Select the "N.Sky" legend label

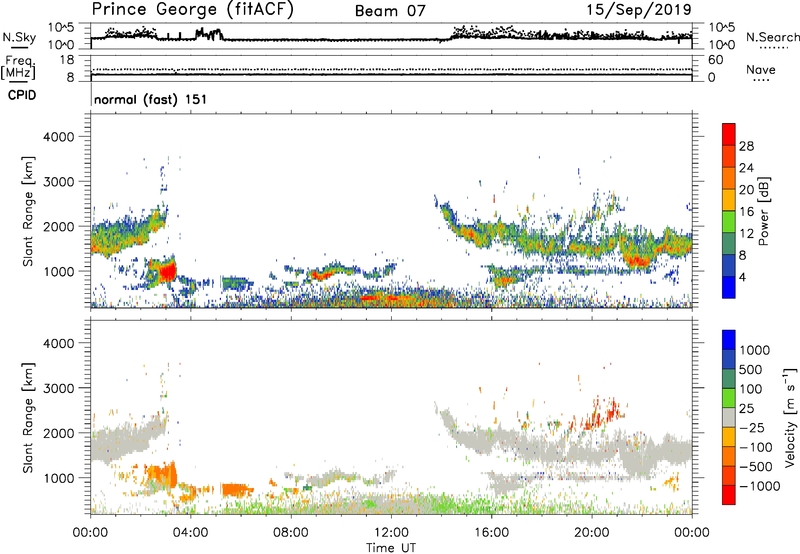coord(19,37)
